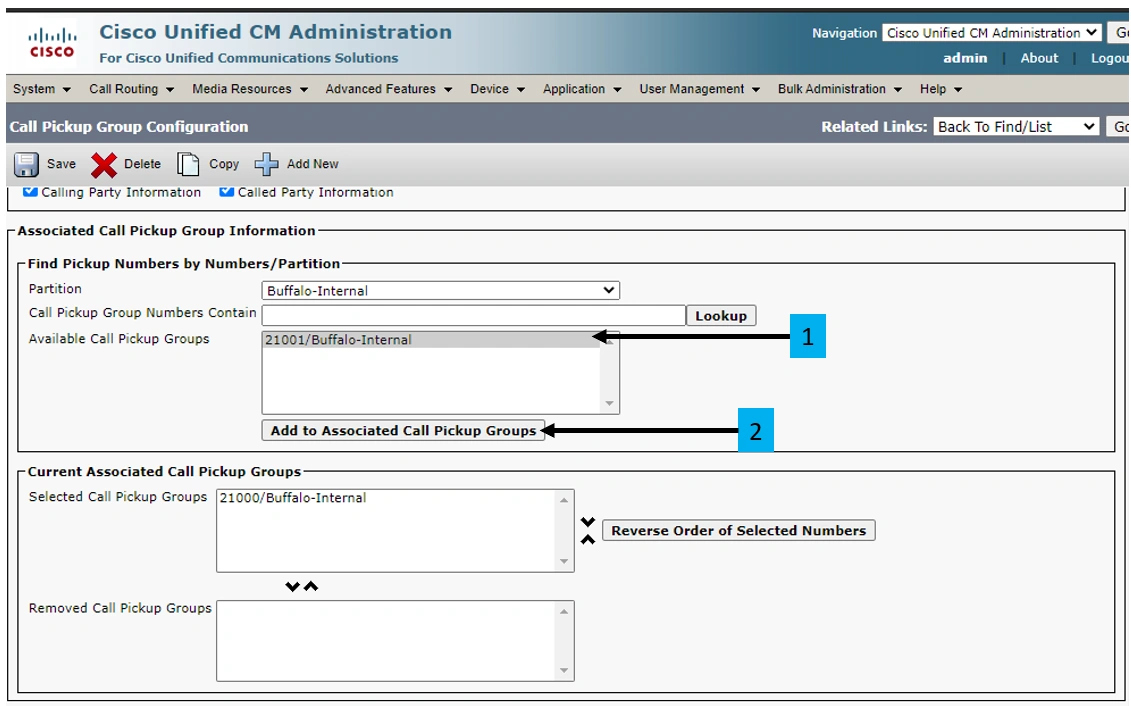
Task: Open the Partition dropdown
Action: click(441, 291)
